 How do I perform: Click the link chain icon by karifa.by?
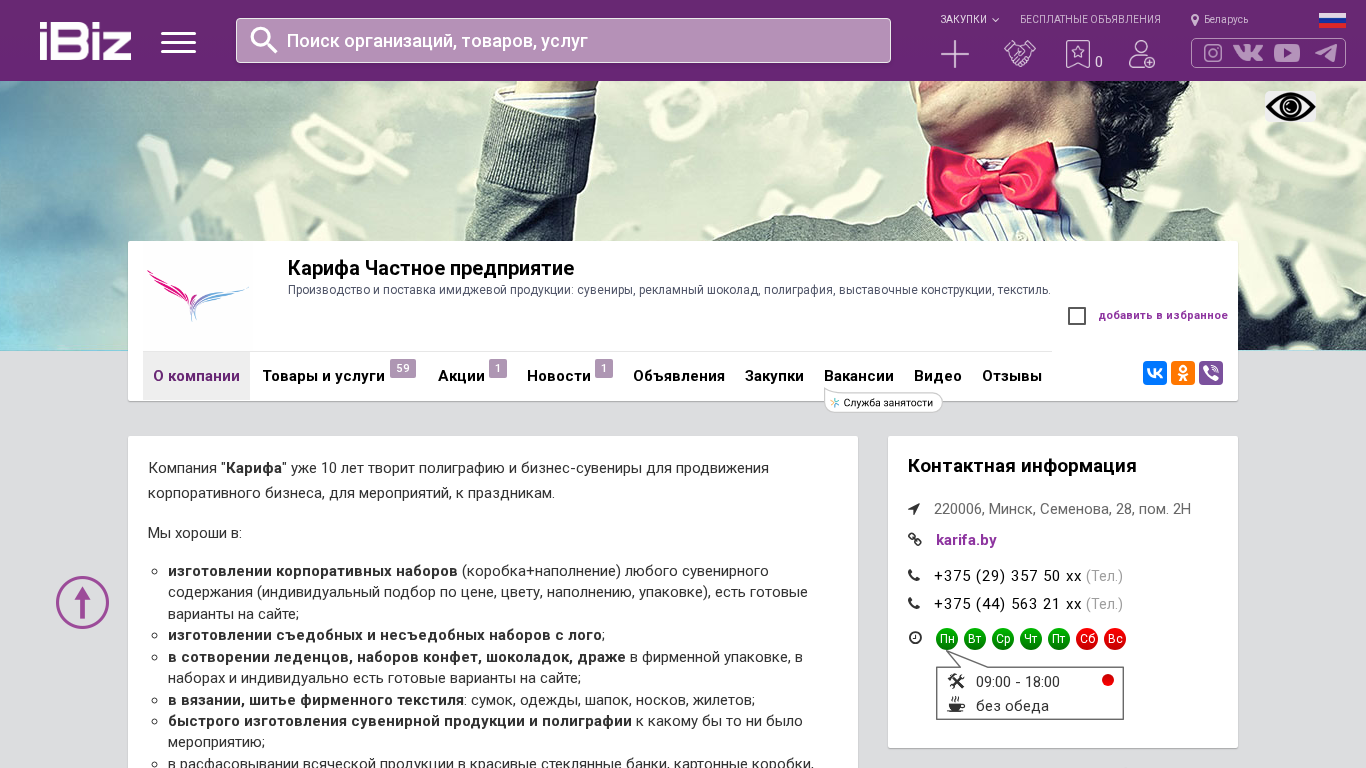pyautogui.click(x=915, y=540)
